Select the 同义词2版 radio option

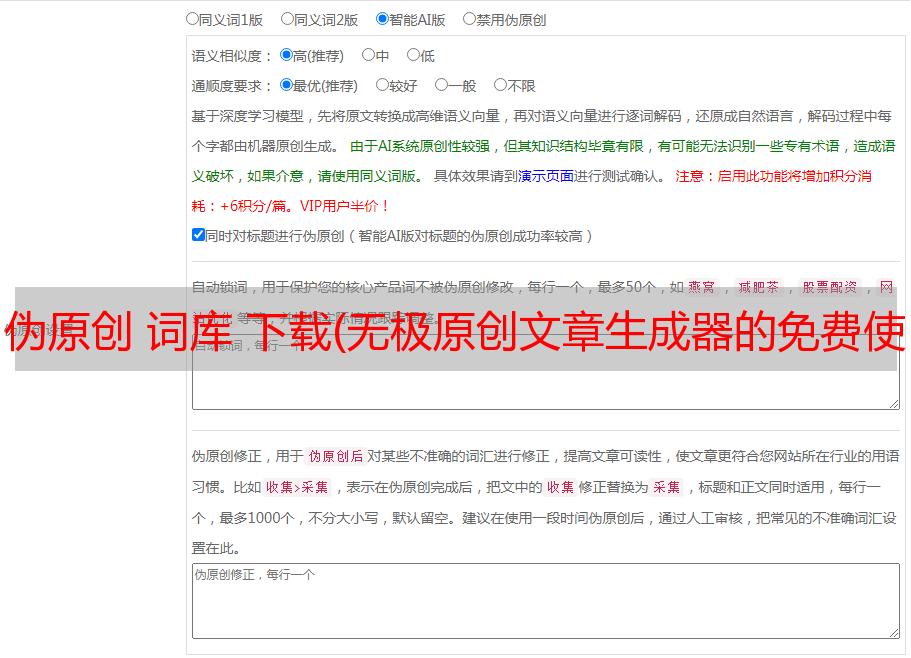pos(287,19)
